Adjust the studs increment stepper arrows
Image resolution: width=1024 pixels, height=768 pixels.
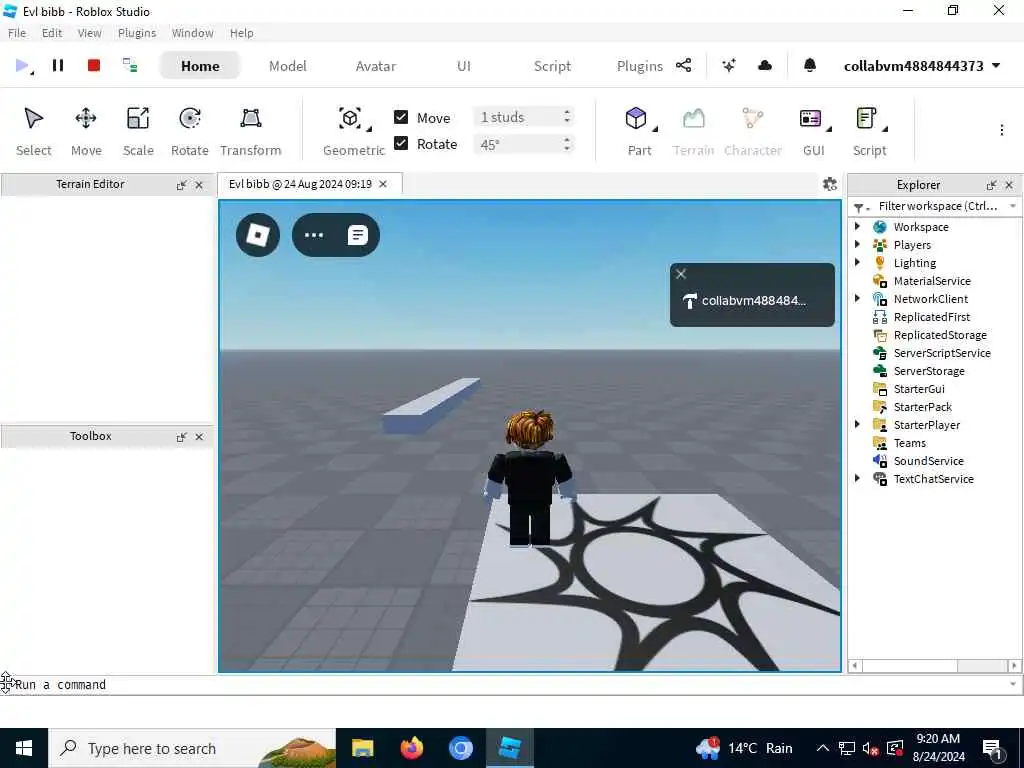tap(567, 117)
